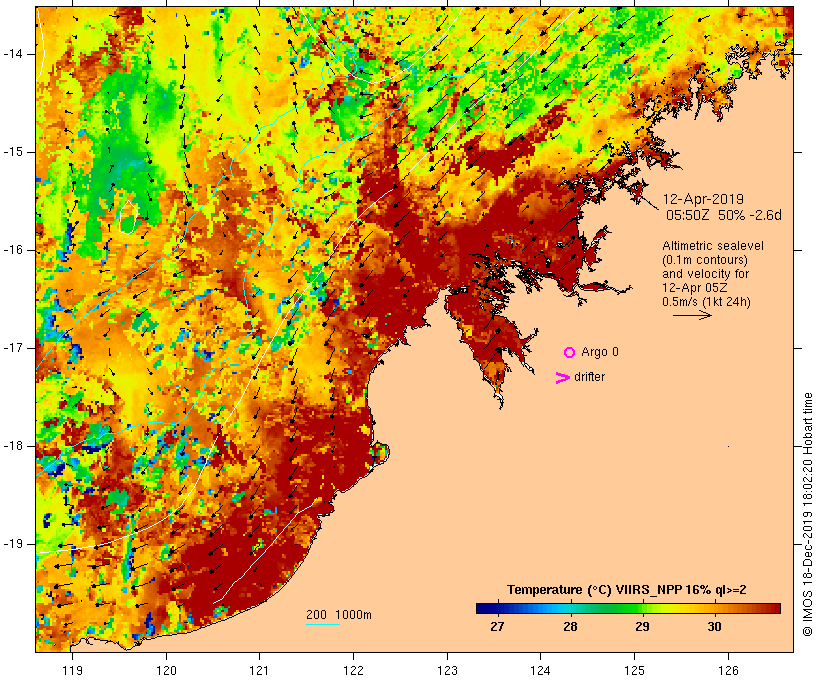Click longitude label '121'
The width and height of the screenshot is (820, 680).
[259, 670]
